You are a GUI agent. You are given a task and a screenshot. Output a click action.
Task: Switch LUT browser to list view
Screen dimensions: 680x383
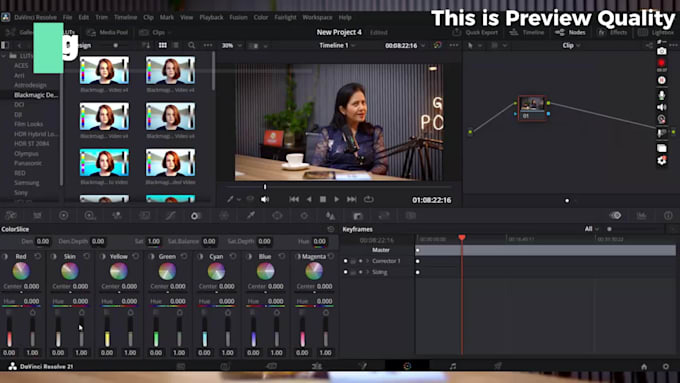tap(176, 45)
